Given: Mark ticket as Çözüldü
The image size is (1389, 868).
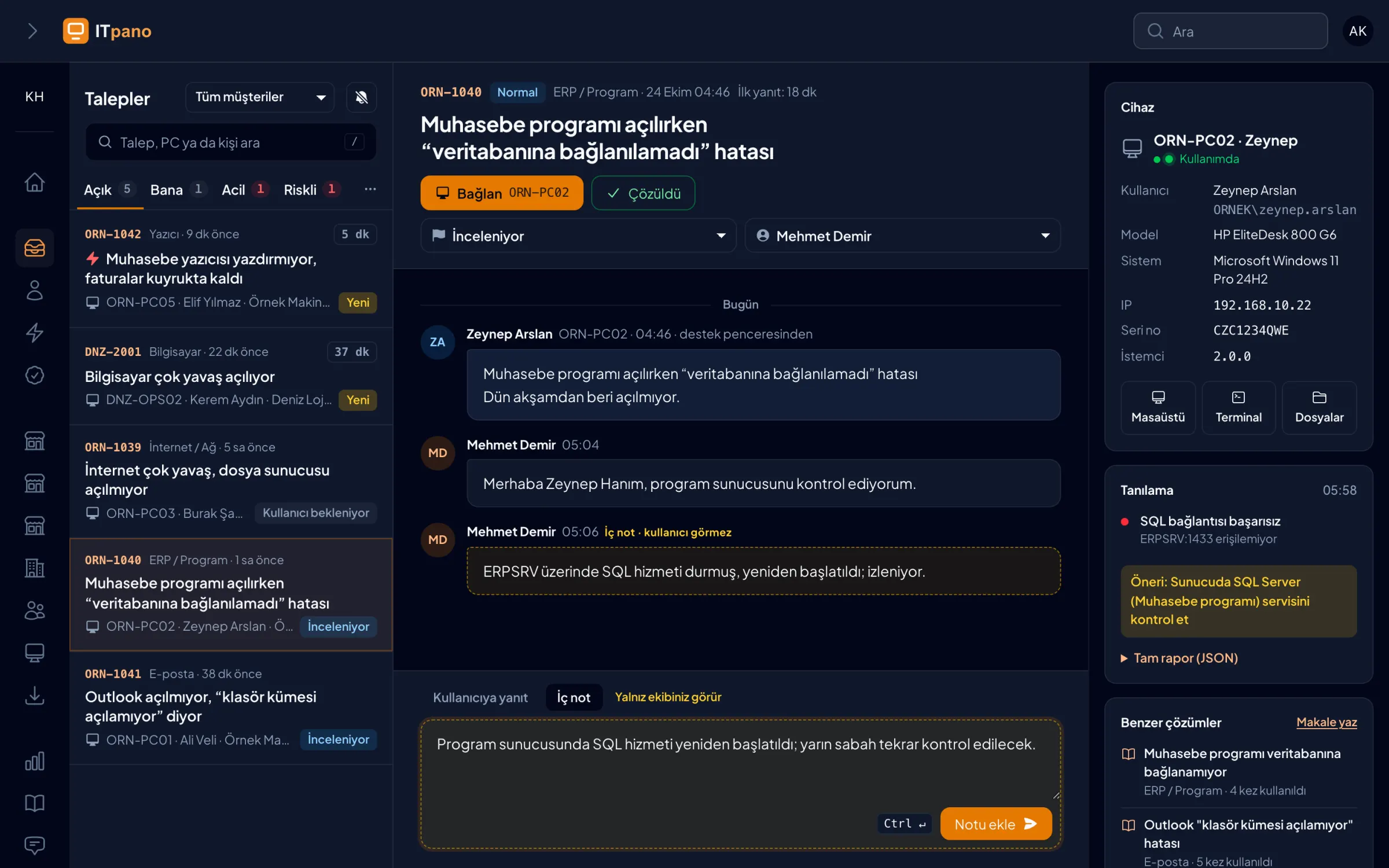Looking at the screenshot, I should coord(643,193).
